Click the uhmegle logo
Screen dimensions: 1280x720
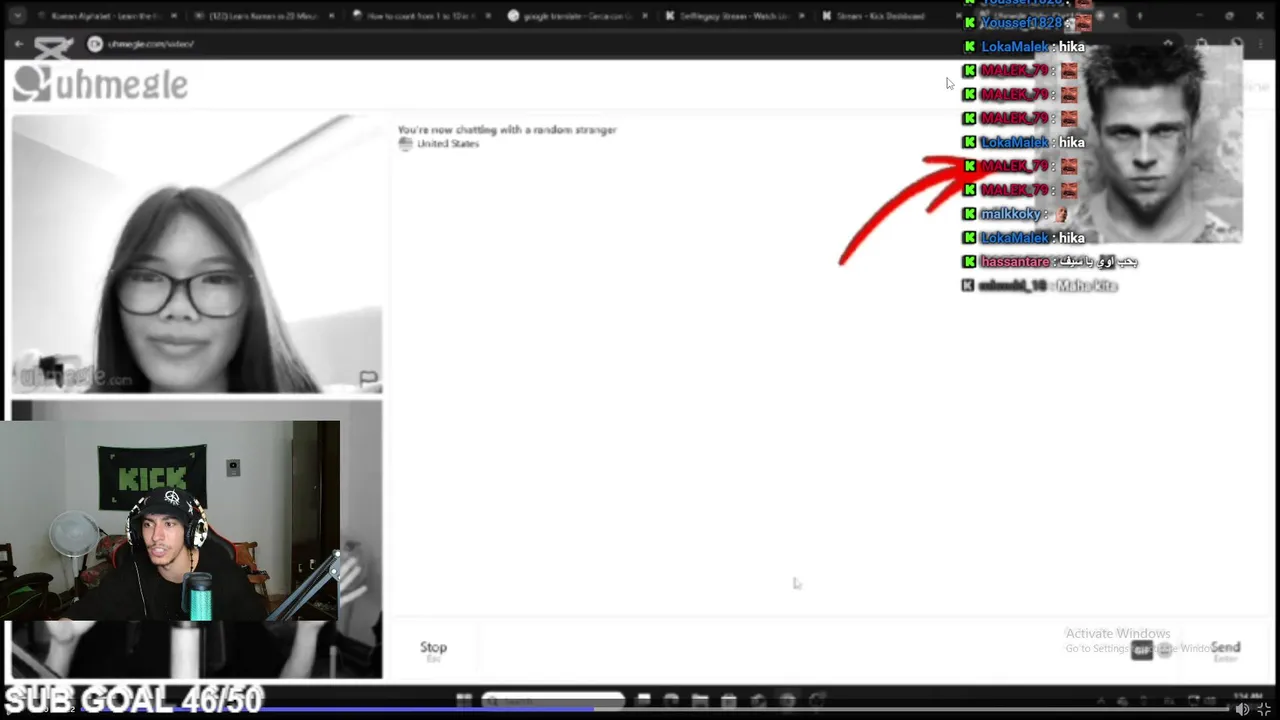click(100, 85)
